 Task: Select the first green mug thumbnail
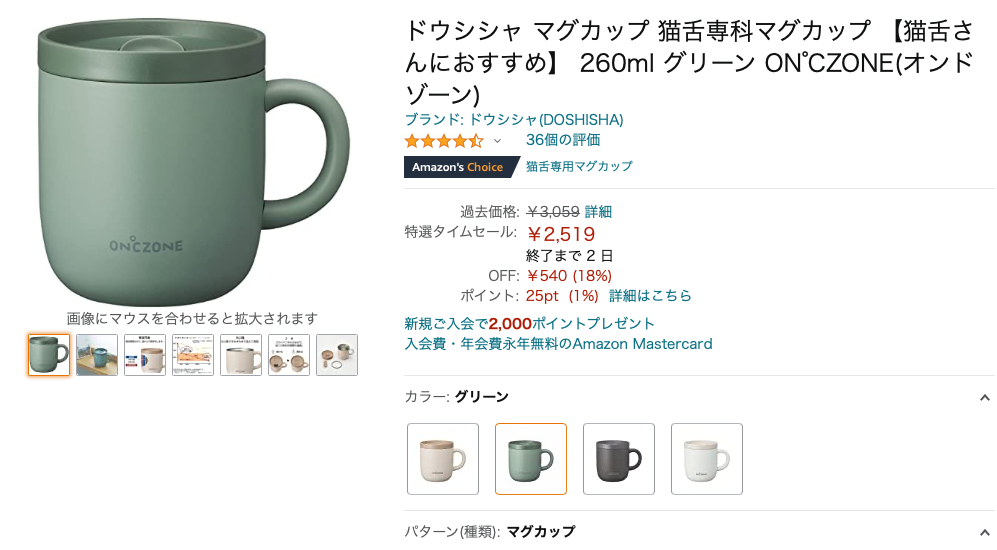(49, 355)
